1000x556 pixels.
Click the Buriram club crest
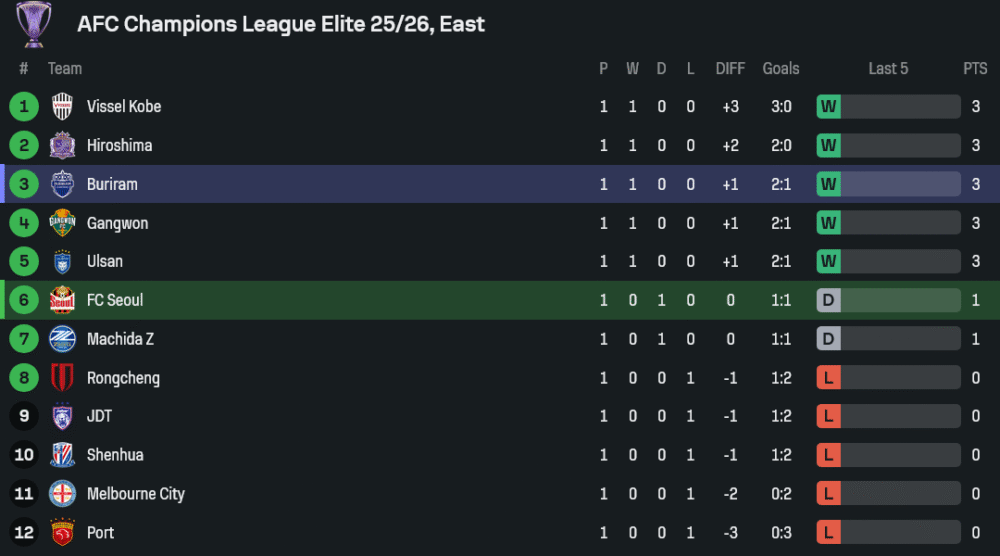[62, 184]
